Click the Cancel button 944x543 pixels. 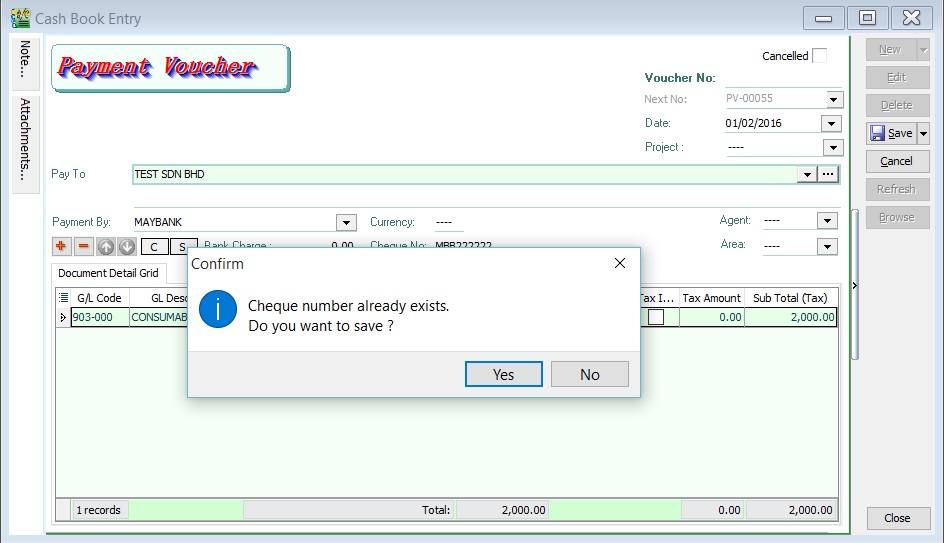897,161
